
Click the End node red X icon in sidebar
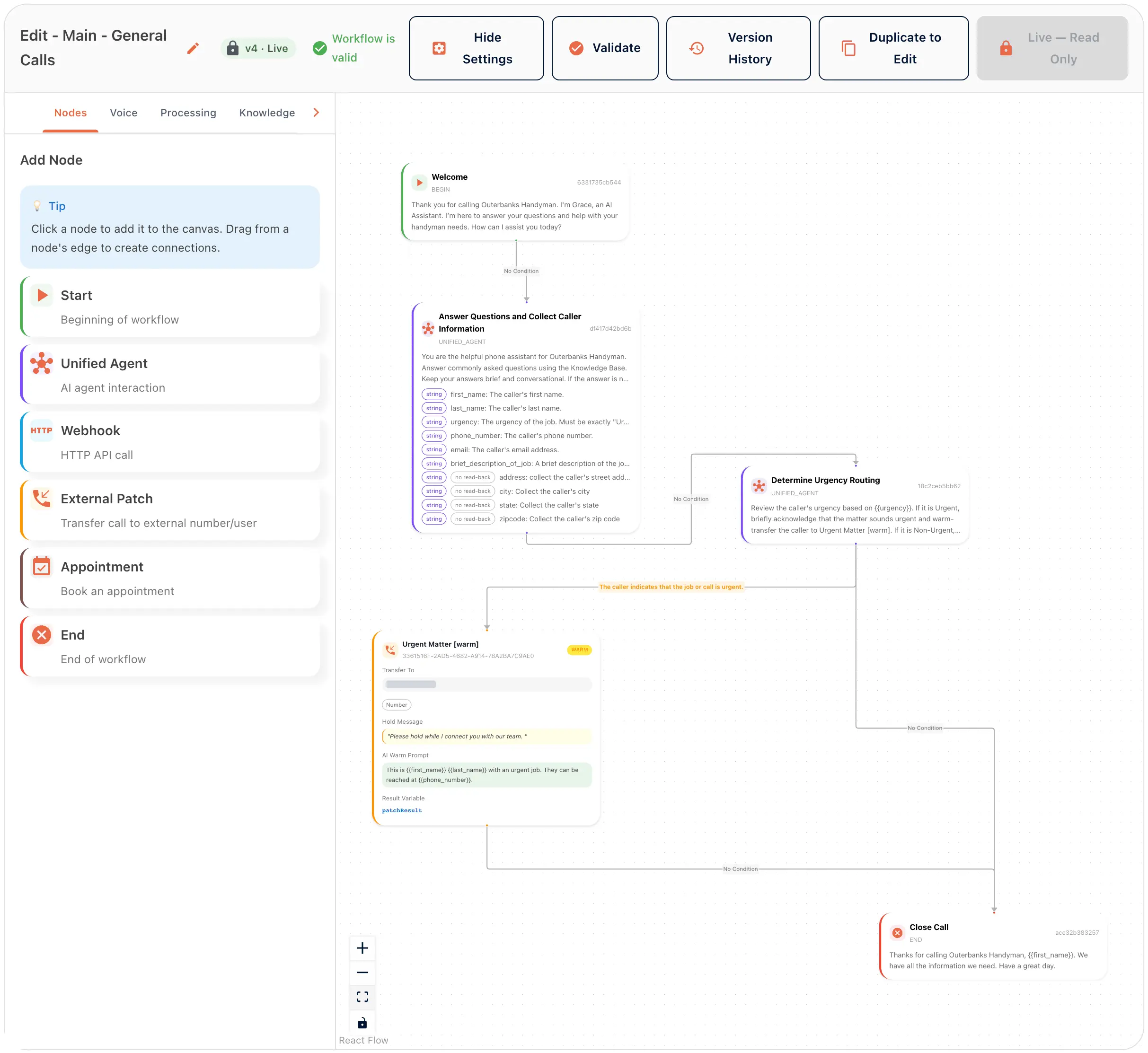42,635
